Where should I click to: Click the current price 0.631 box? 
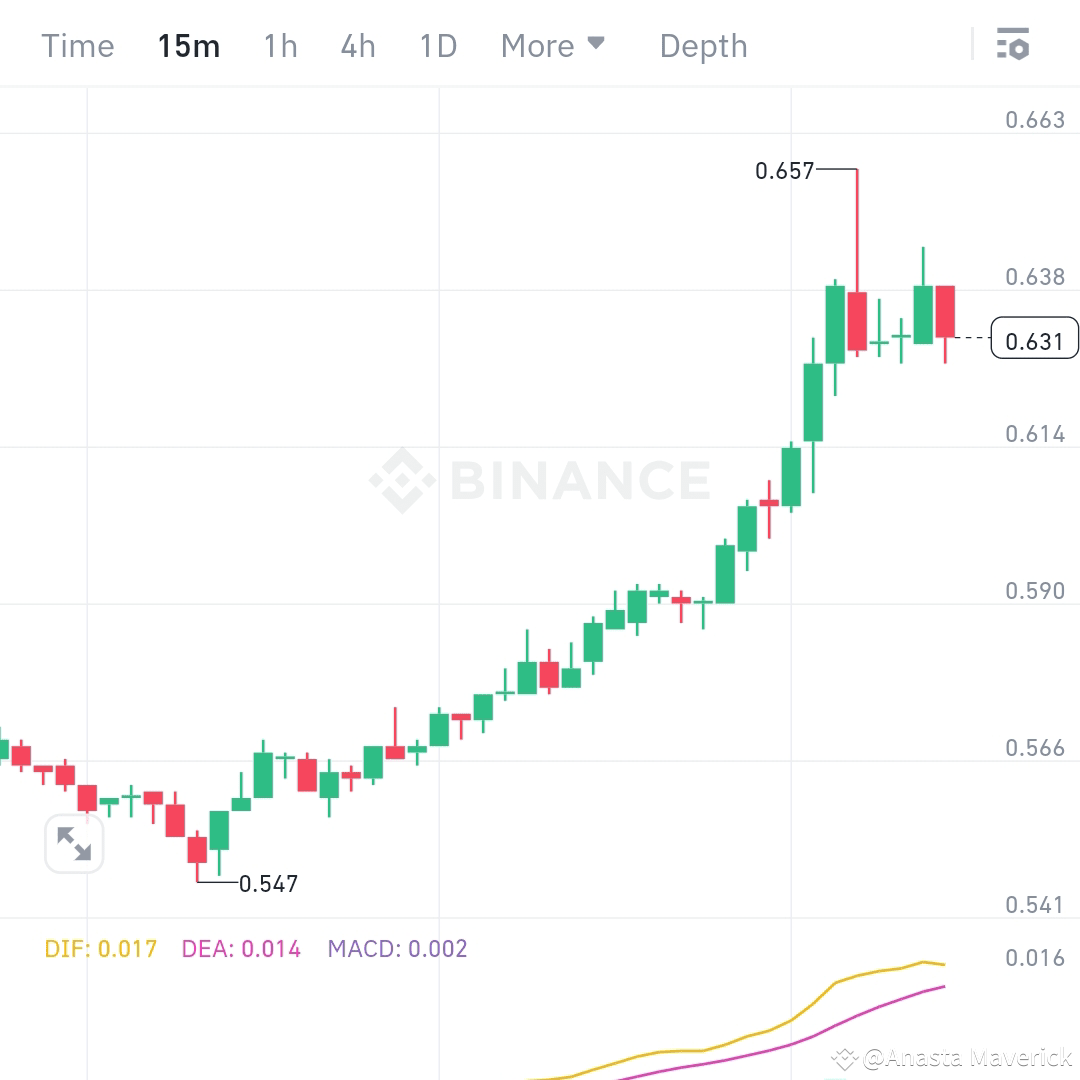[1035, 339]
